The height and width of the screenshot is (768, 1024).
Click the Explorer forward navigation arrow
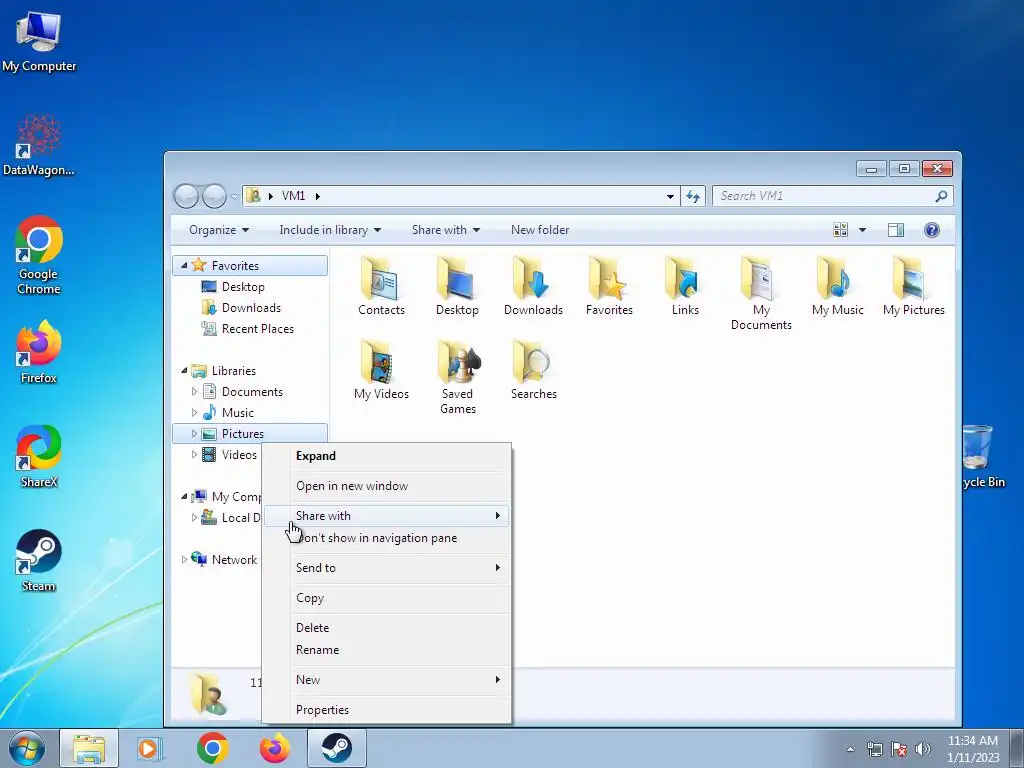click(x=214, y=196)
